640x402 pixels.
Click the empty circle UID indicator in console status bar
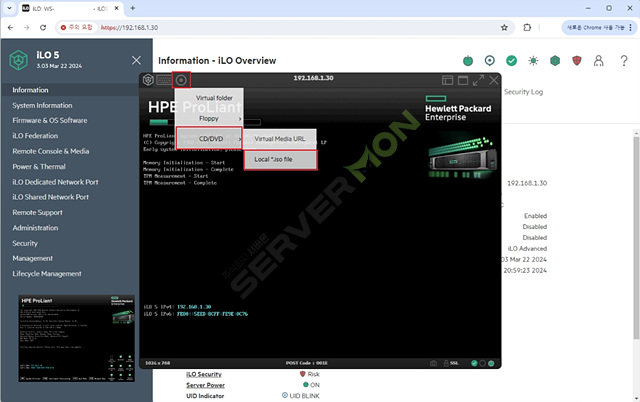click(482, 363)
